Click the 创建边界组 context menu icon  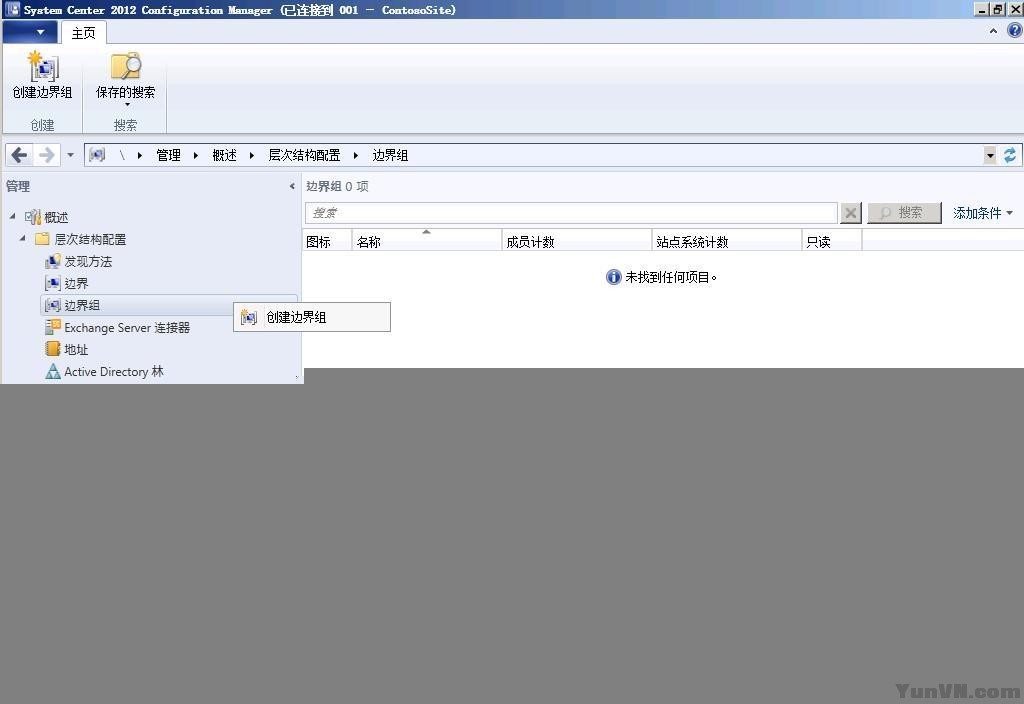point(249,317)
